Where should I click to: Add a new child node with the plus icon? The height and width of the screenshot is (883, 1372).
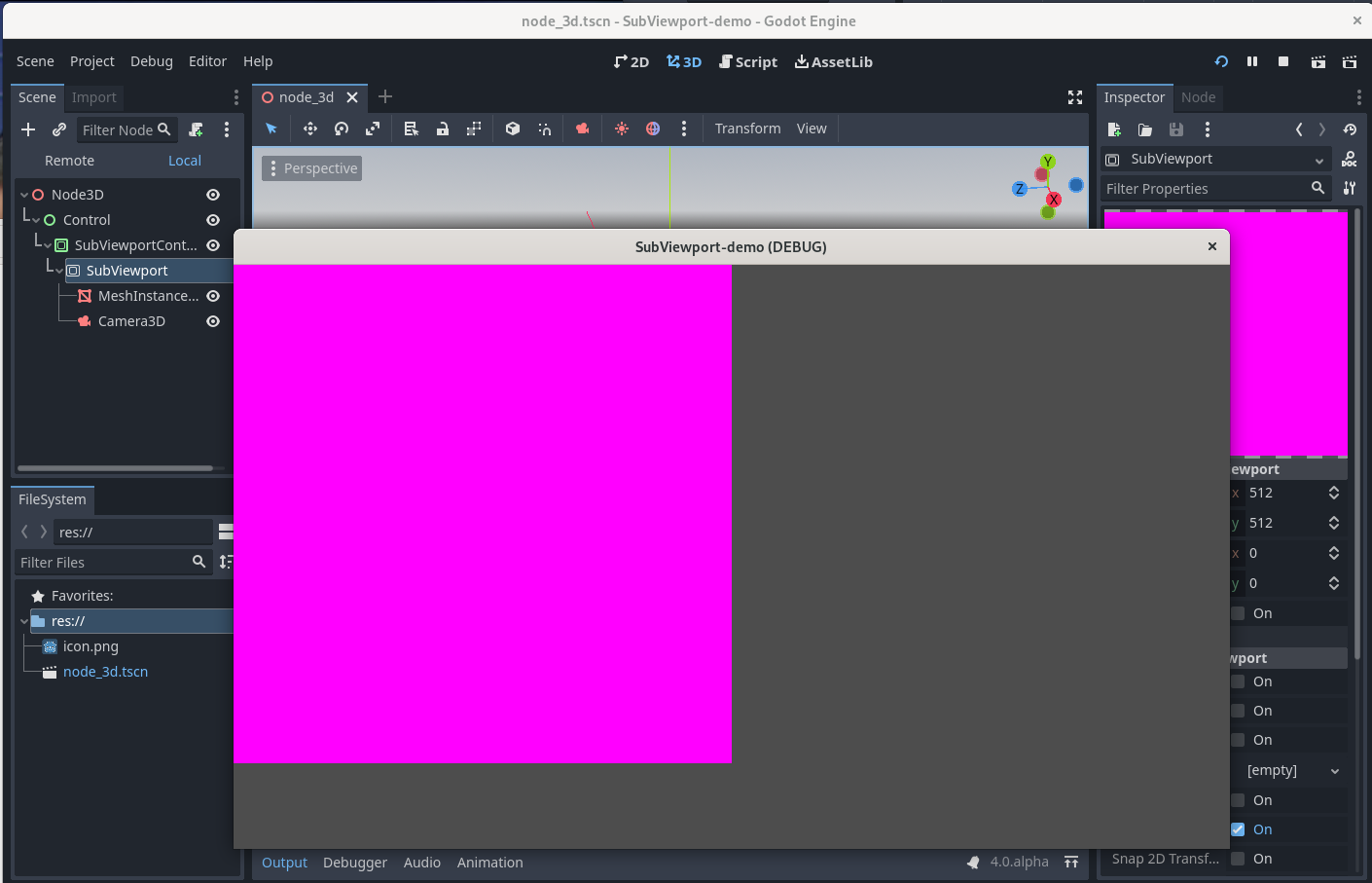pos(28,129)
